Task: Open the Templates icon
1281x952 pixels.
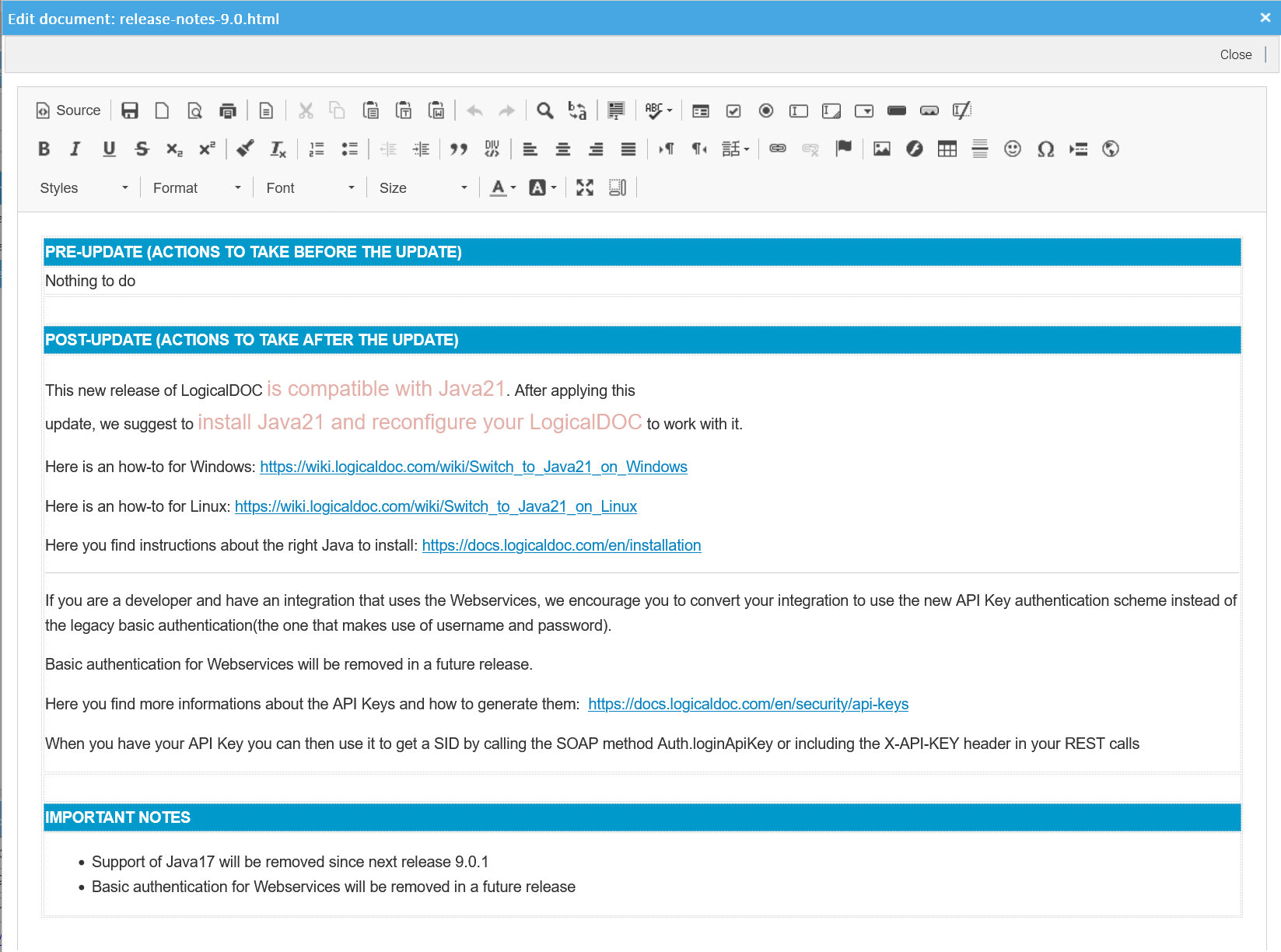Action: point(266,110)
